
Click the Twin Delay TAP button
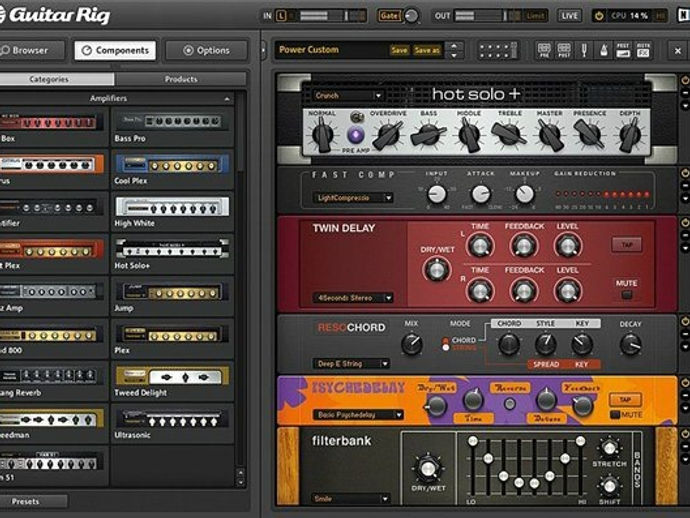627,245
